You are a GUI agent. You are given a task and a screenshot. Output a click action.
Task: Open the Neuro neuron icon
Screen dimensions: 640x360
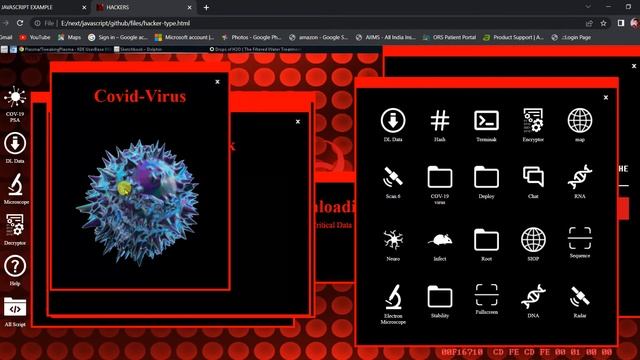point(393,244)
